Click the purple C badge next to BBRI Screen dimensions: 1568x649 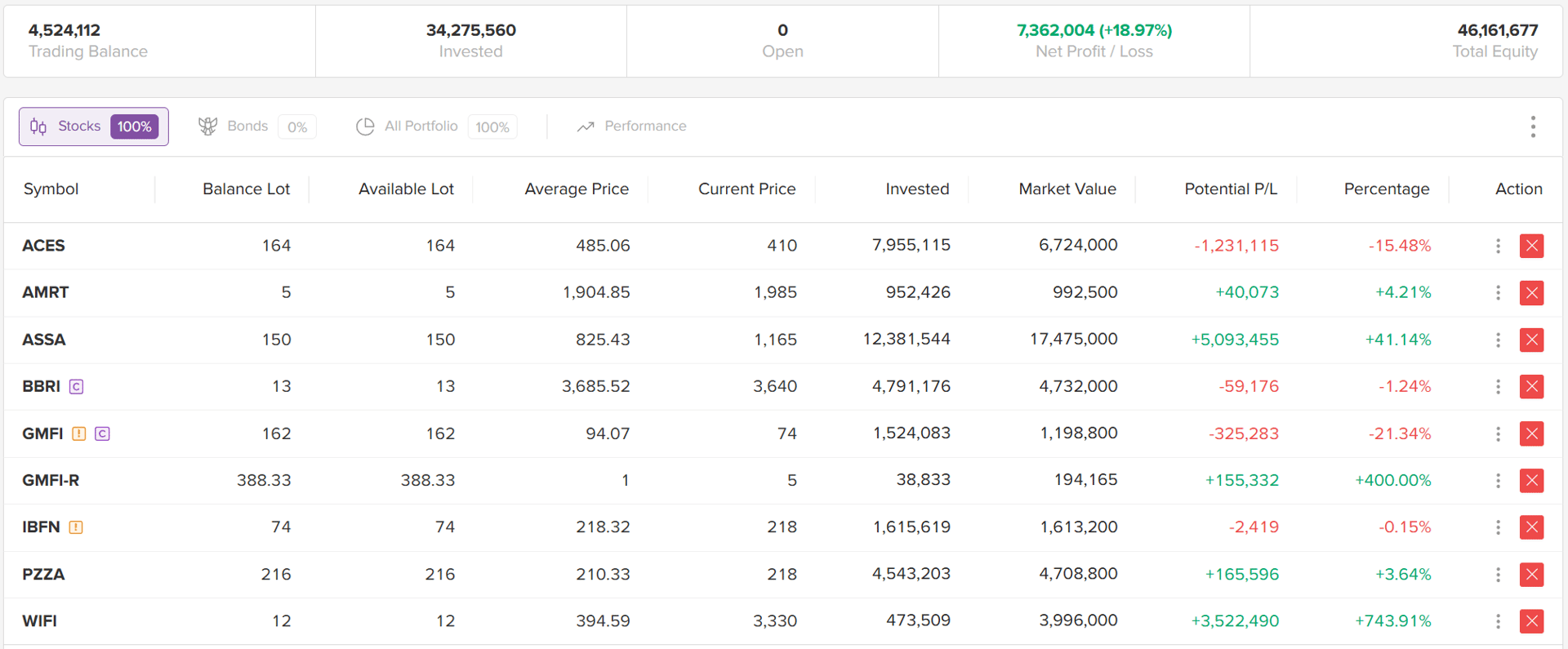click(x=76, y=386)
